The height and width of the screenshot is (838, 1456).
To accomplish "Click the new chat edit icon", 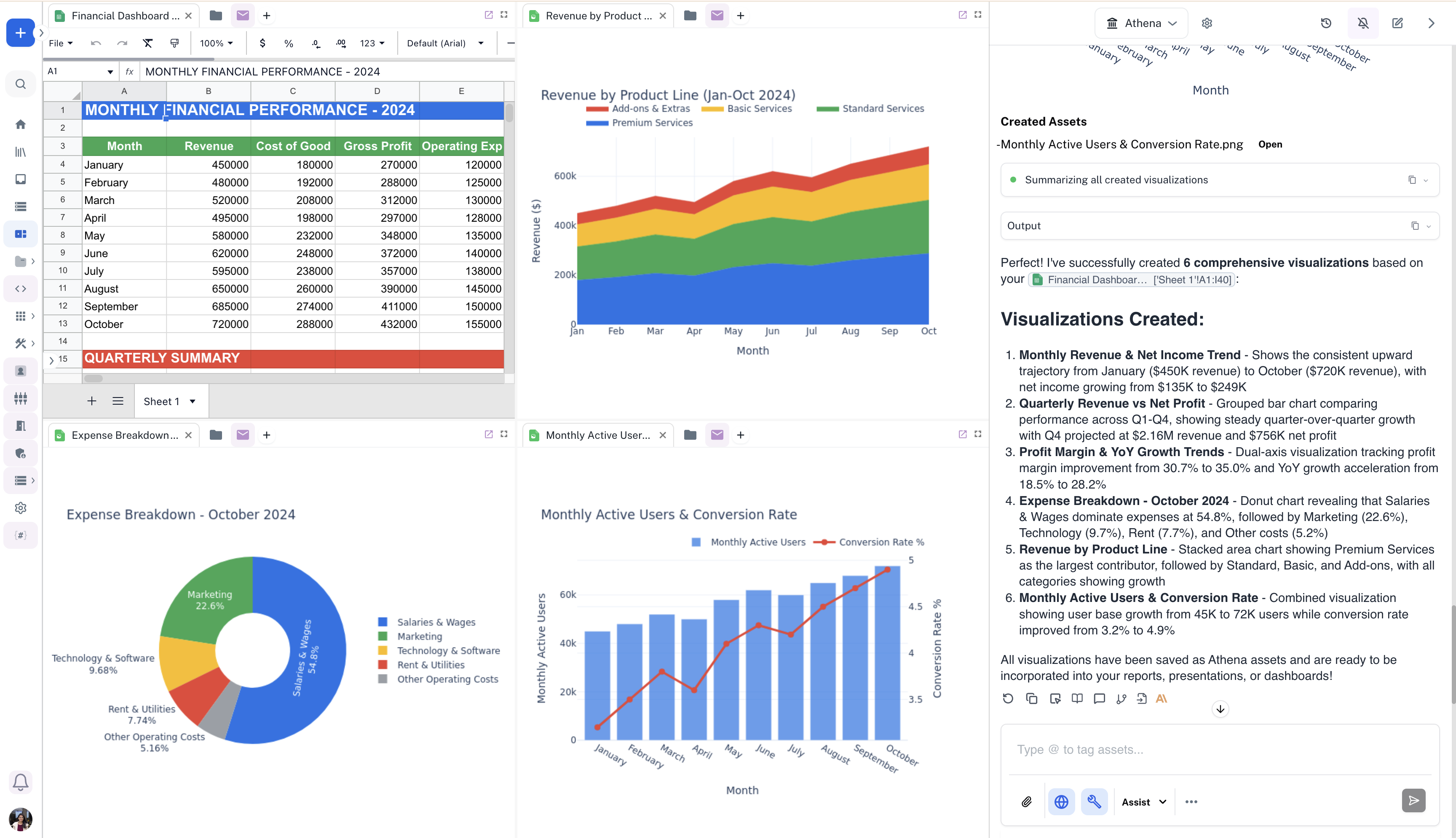I will [x=1397, y=23].
